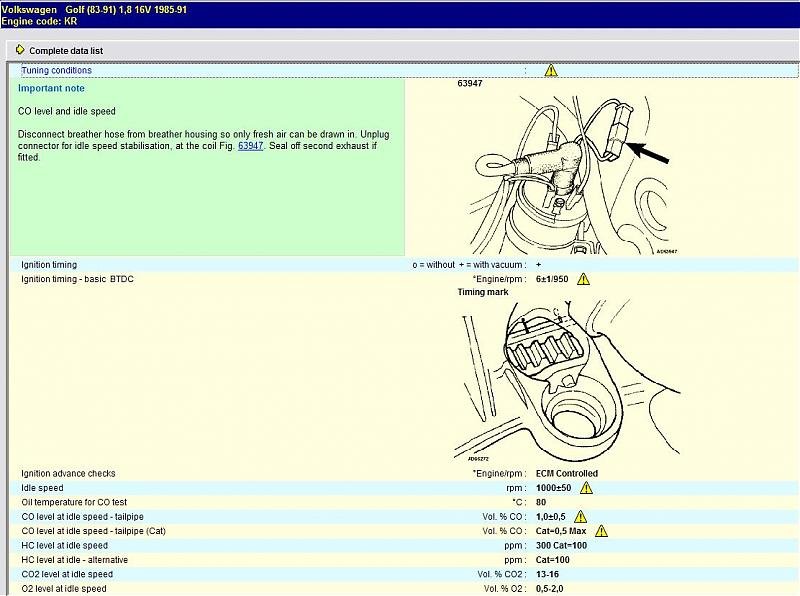Click the O2 level at idle speed row
Screen dimensions: 800x596
(x=64, y=589)
